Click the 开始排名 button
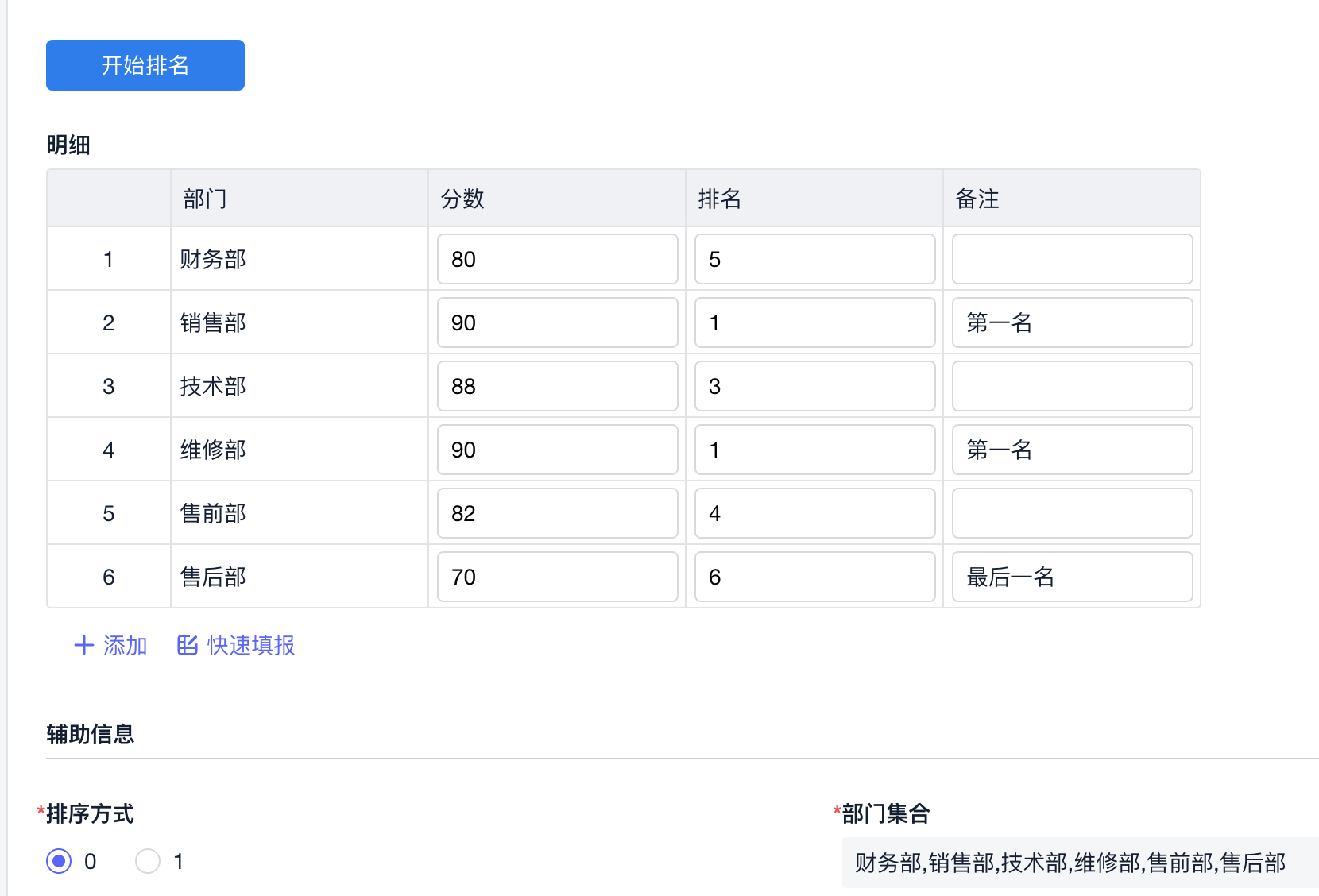This screenshot has height=896, width=1319. click(145, 65)
